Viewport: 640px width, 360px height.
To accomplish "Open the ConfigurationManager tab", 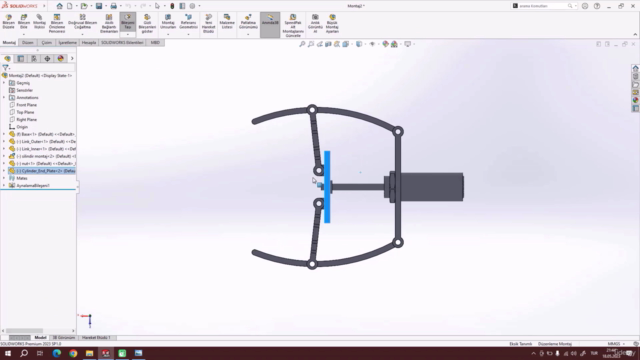I will coord(34,59).
